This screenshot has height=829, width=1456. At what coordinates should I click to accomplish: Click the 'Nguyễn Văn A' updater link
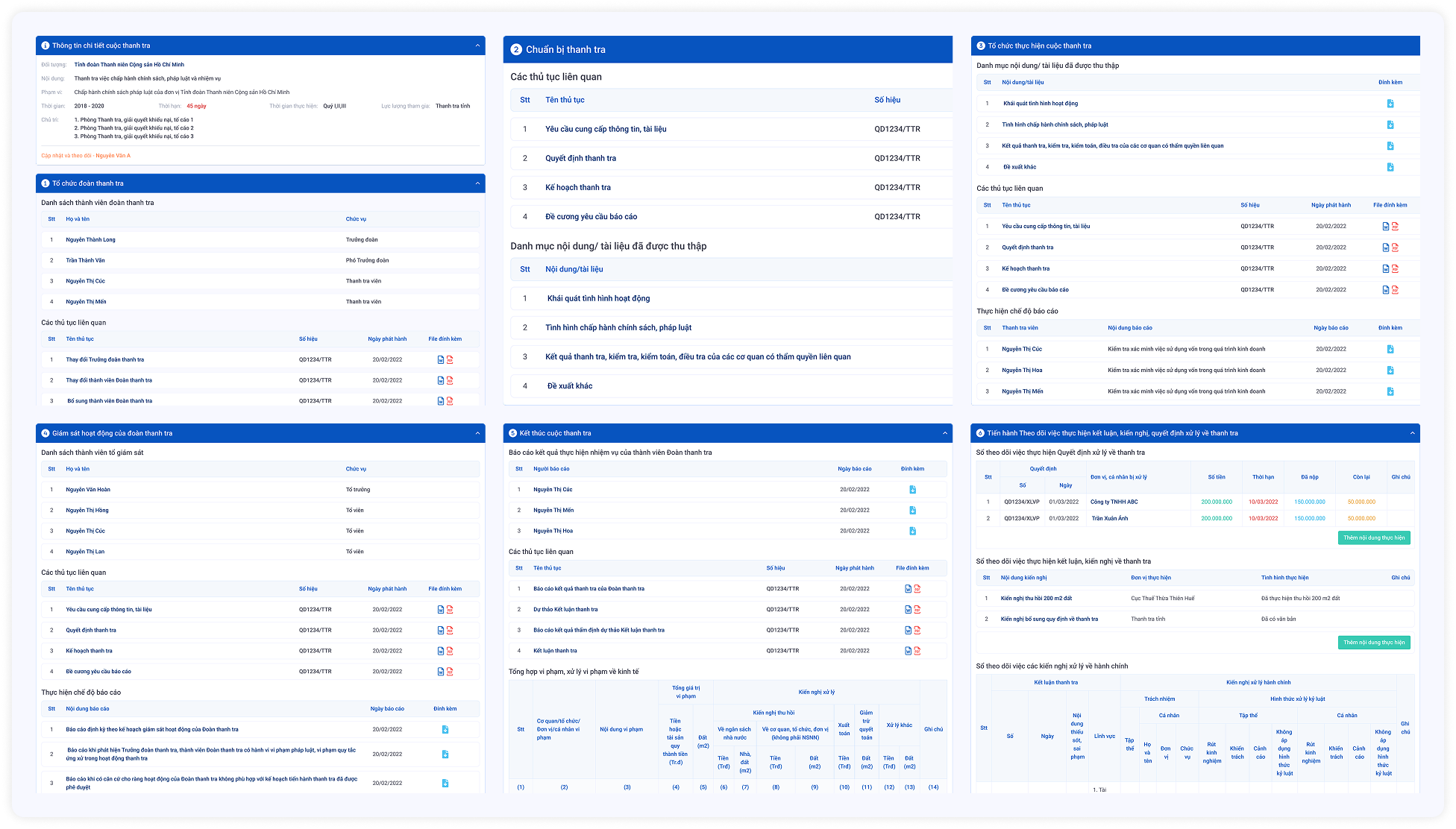pyautogui.click(x=113, y=156)
